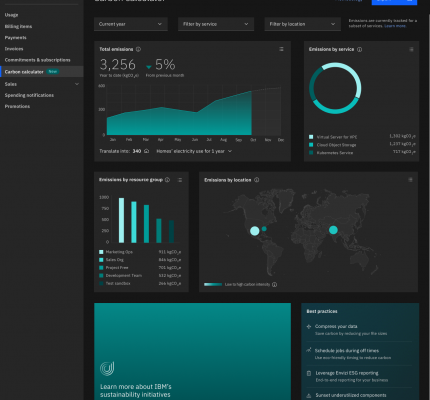
Task: Open the Usage page in sidebar
Action: click(11, 15)
